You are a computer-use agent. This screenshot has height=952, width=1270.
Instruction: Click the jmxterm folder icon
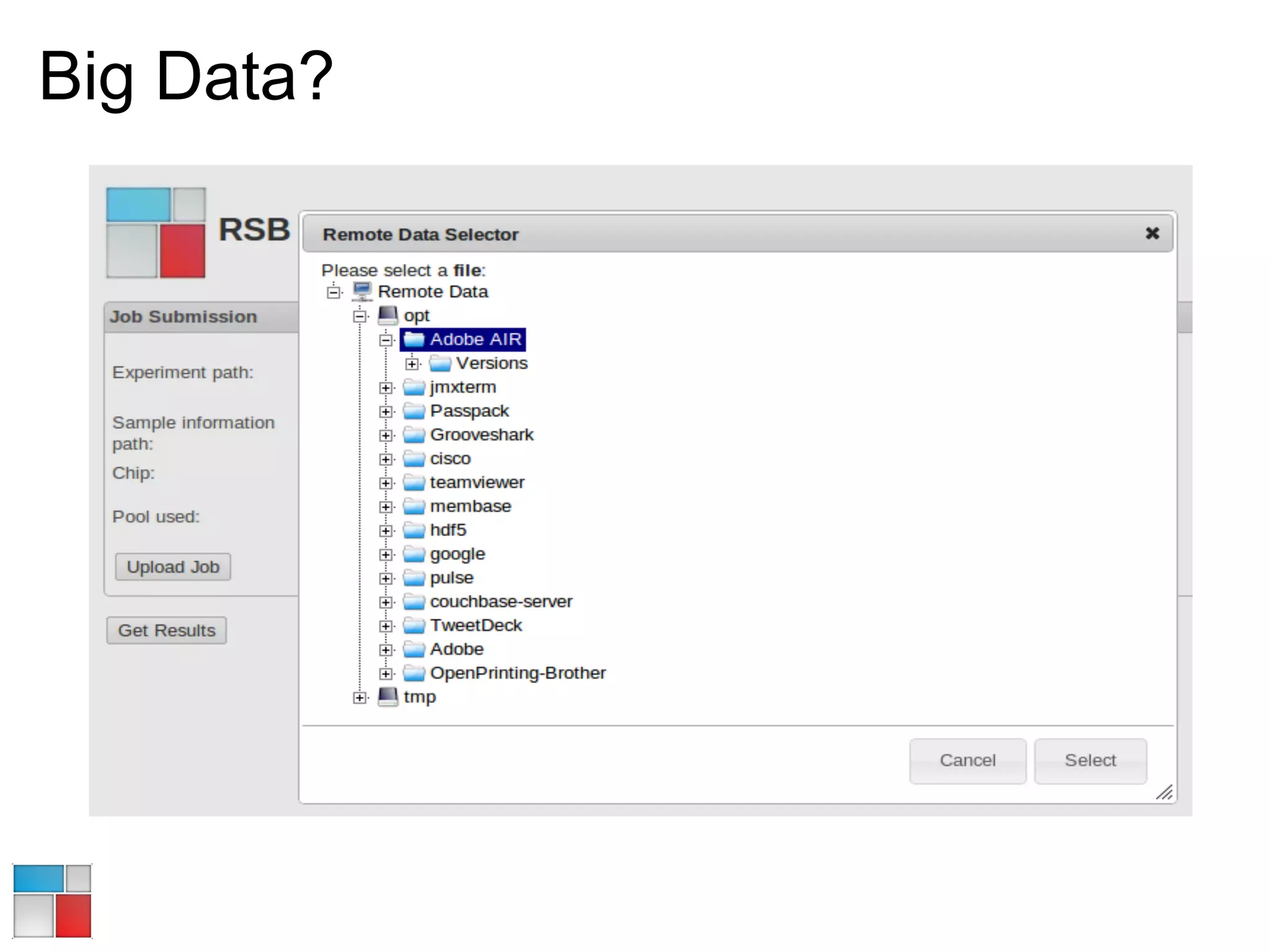414,387
